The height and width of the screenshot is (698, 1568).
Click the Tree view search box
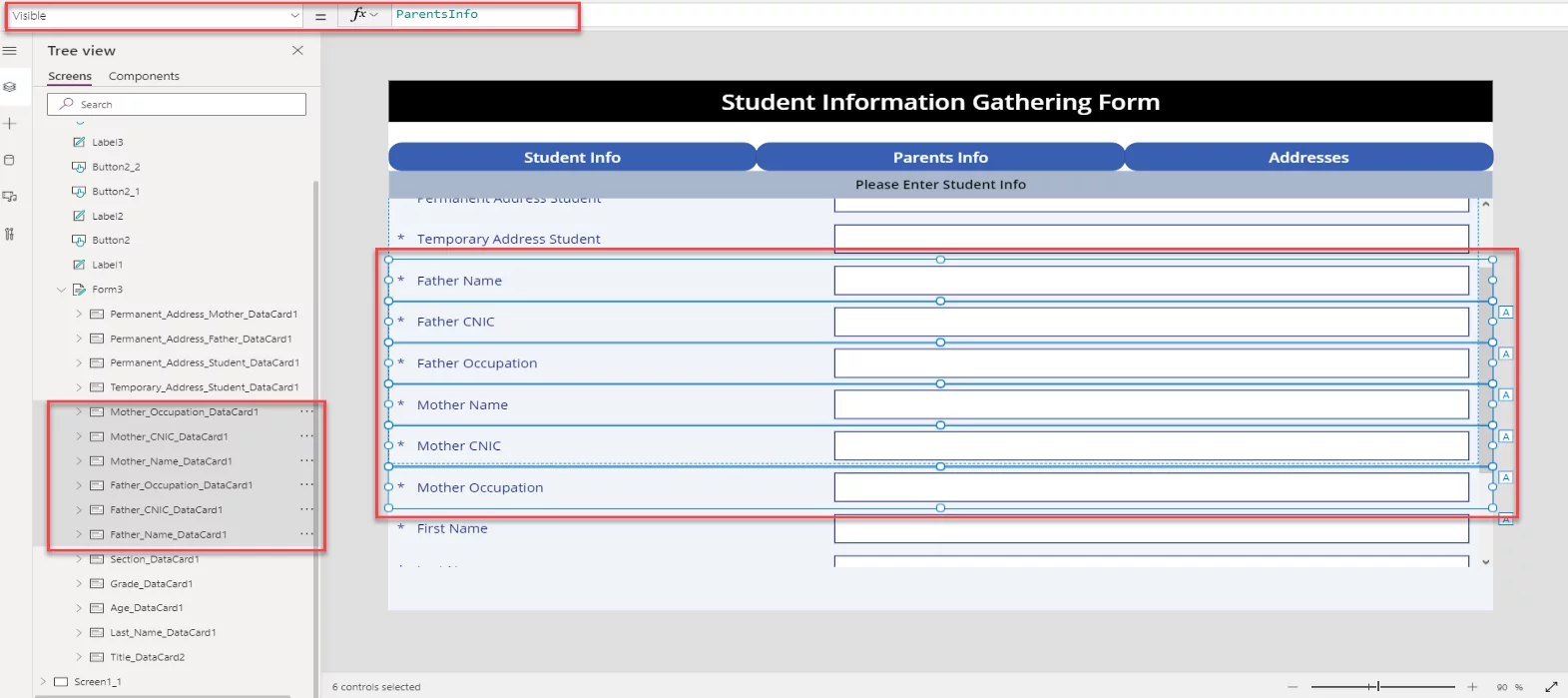[x=177, y=104]
